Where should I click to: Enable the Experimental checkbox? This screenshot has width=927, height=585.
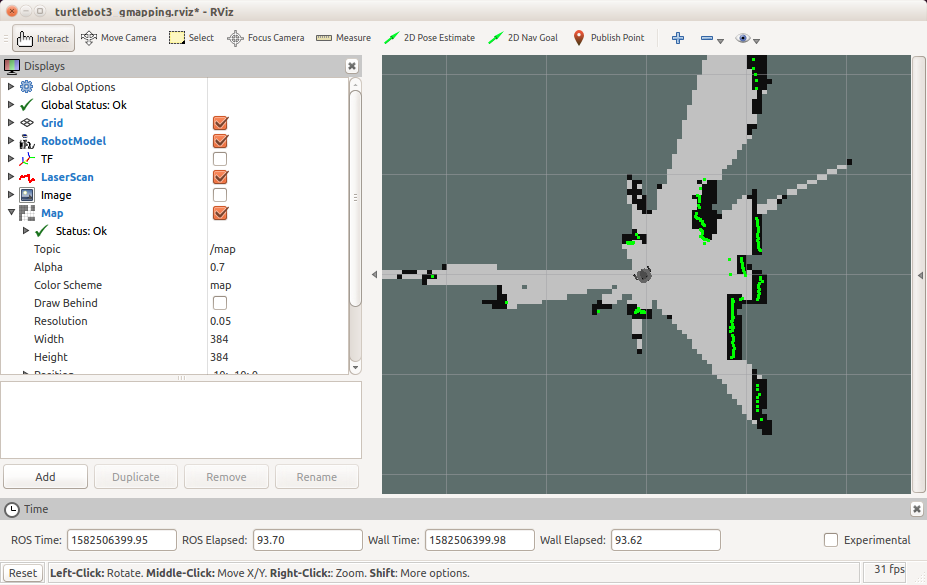click(x=831, y=540)
